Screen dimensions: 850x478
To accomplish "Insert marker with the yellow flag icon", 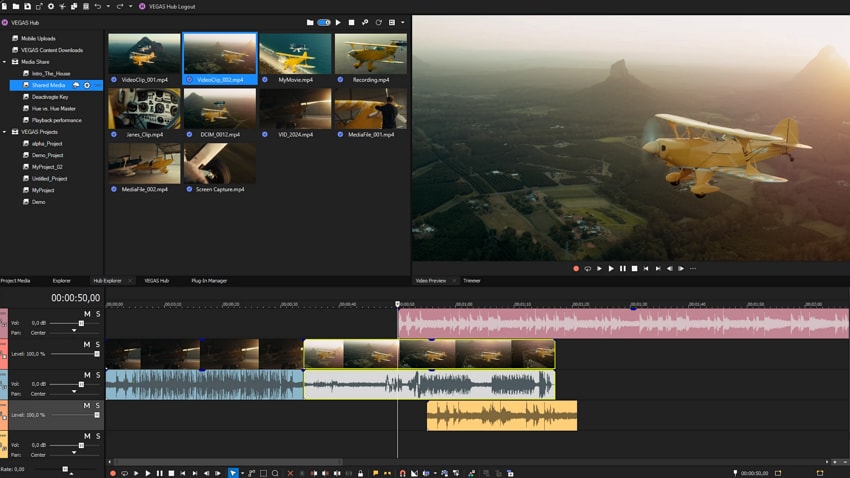I will point(375,473).
